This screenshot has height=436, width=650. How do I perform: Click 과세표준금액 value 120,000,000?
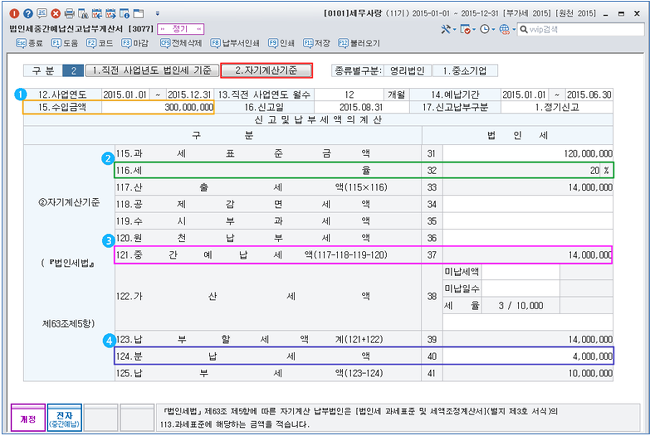point(528,154)
